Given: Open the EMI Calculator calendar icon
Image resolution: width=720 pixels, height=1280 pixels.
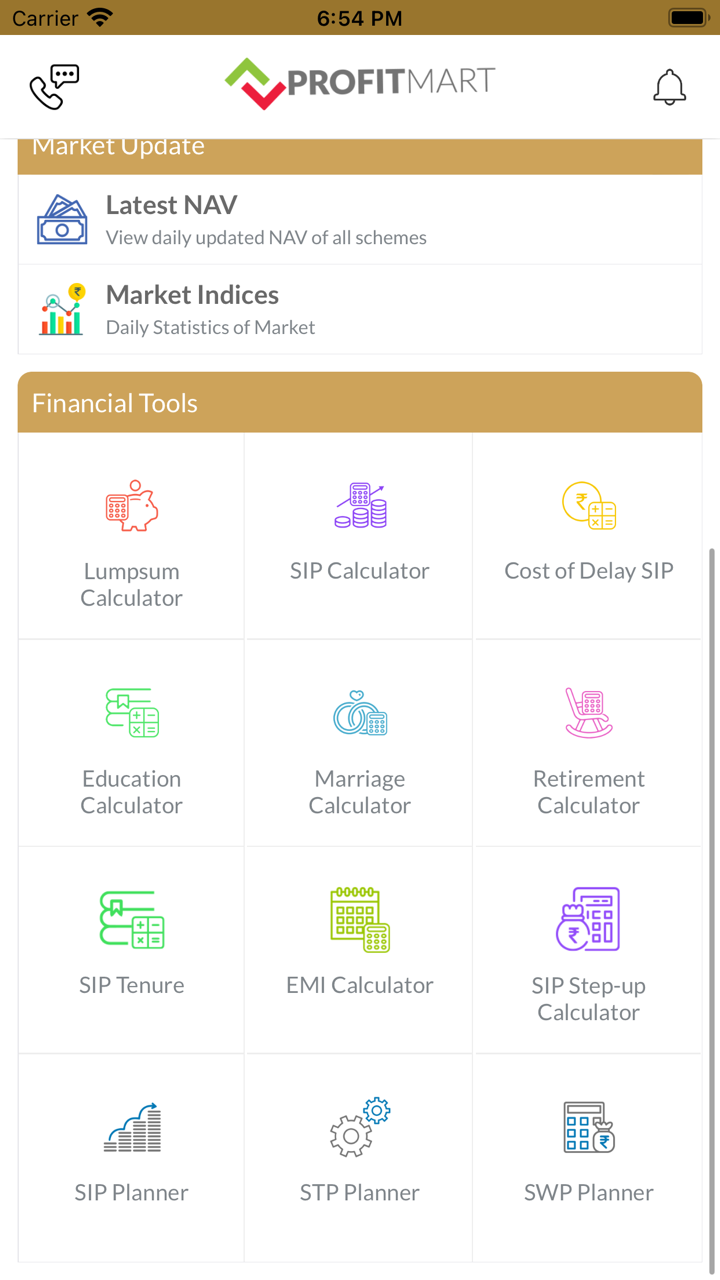Looking at the screenshot, I should 360,920.
